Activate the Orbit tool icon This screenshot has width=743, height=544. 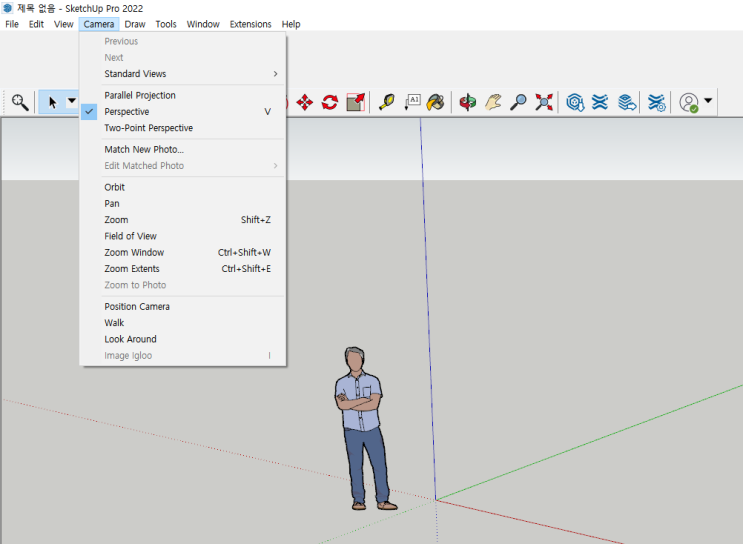click(468, 102)
